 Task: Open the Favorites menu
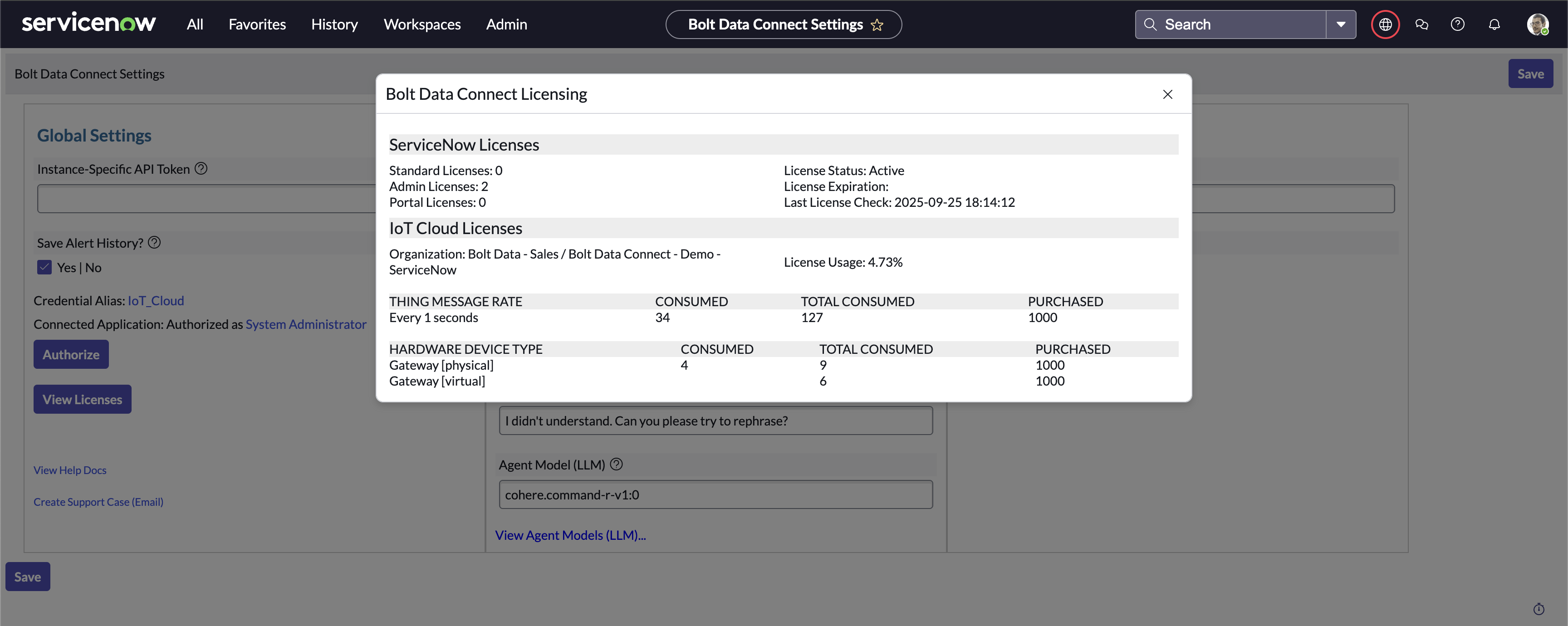click(257, 24)
